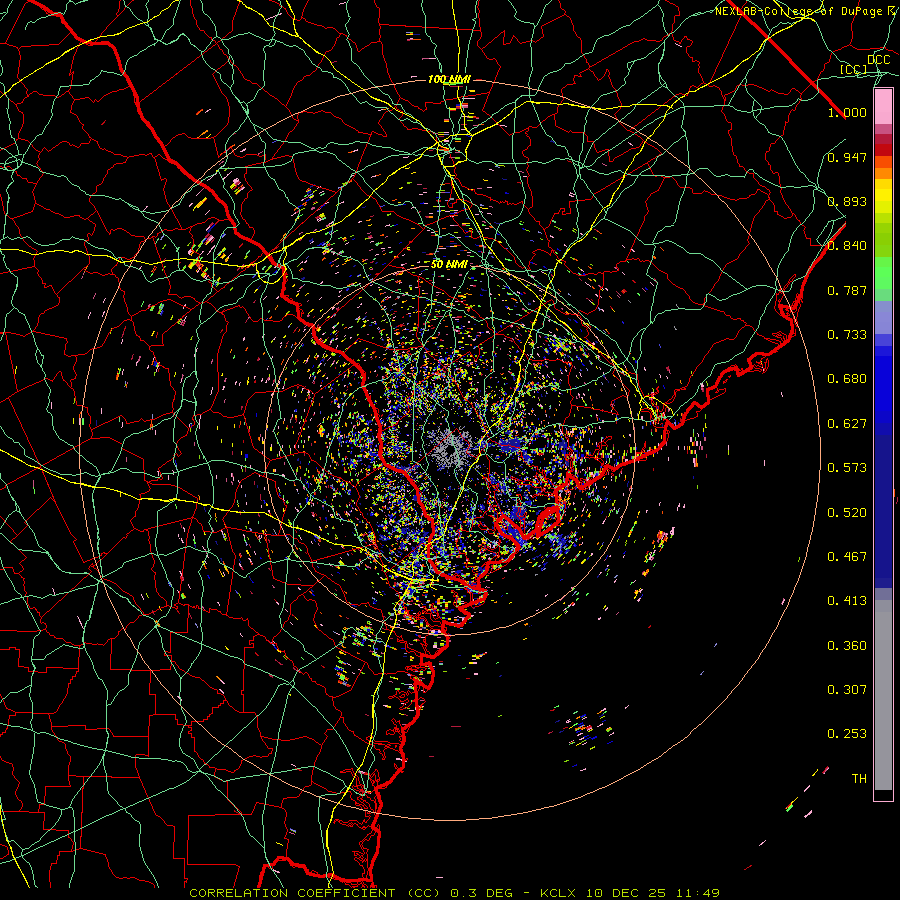Click the bright green color bar segment
The height and width of the screenshot is (900, 900).
pyautogui.click(x=883, y=273)
